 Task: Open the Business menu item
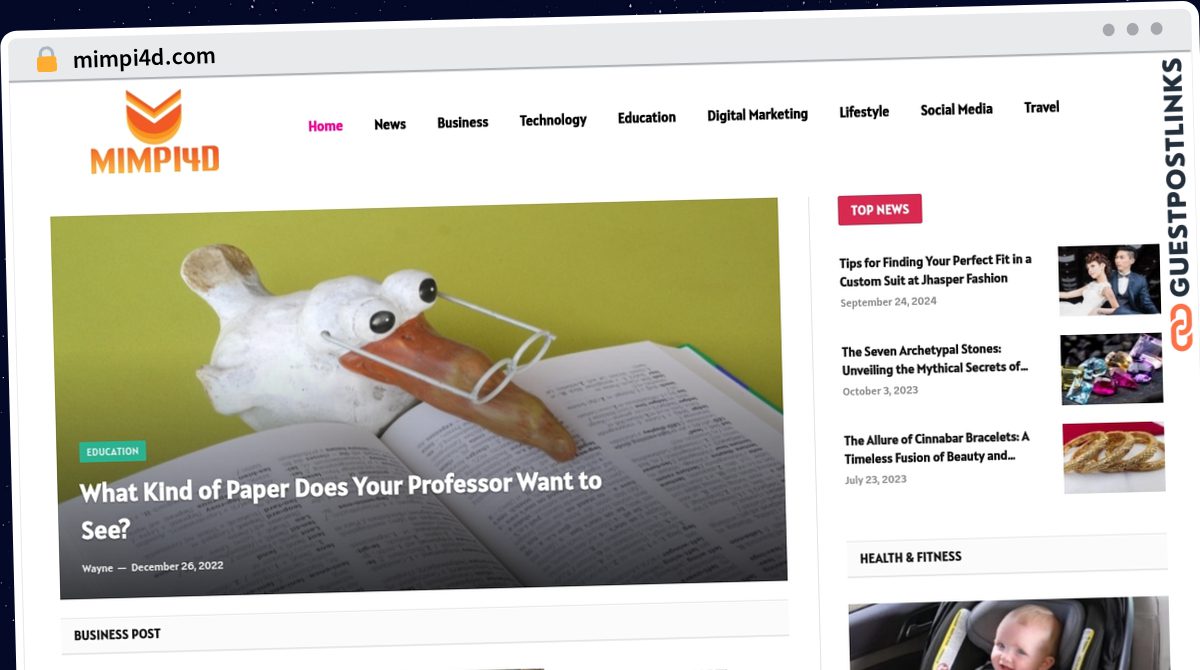[x=463, y=122]
